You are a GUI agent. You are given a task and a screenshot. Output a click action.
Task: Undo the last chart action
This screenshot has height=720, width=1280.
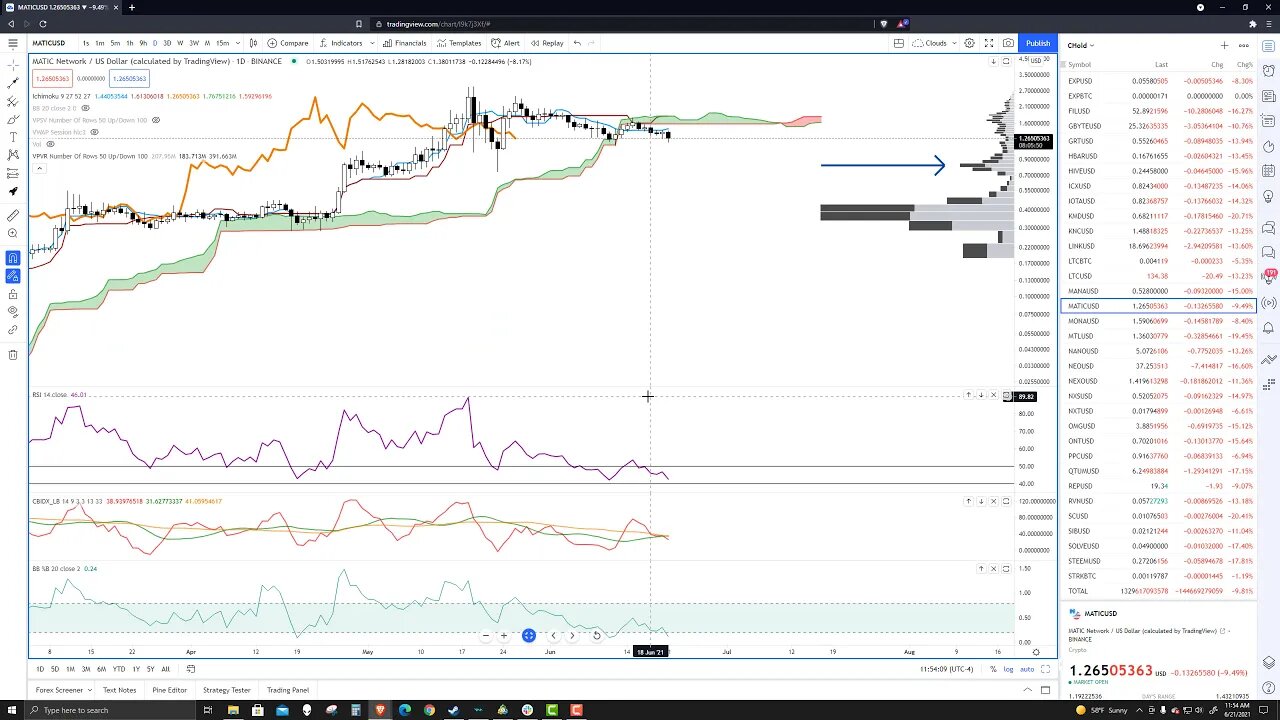coord(576,43)
